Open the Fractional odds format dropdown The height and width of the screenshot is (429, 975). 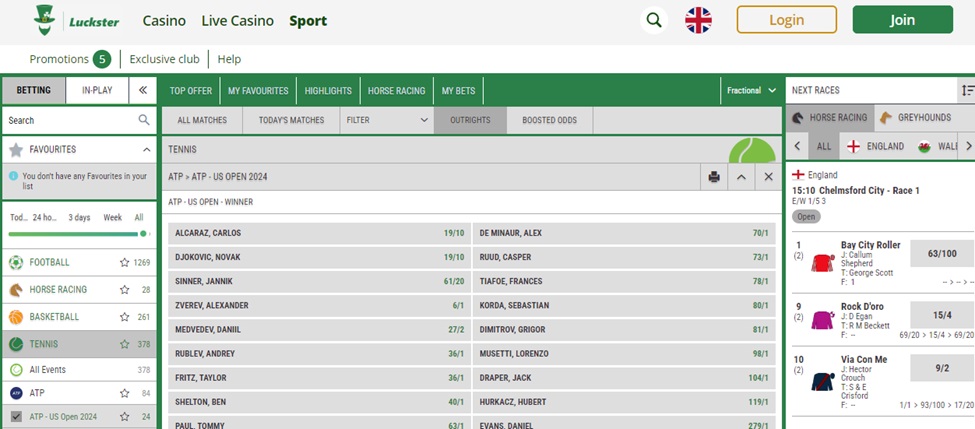click(751, 90)
